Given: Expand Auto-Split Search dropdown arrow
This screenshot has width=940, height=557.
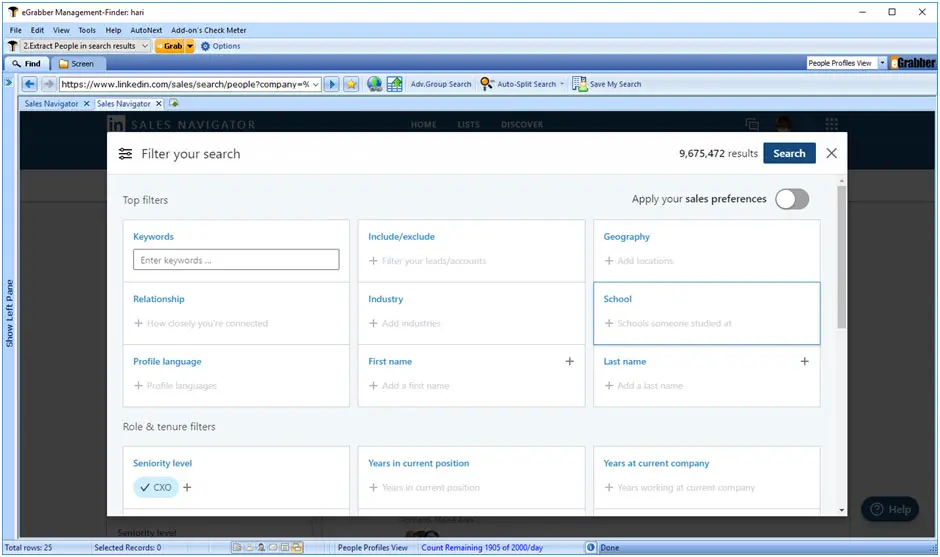Looking at the screenshot, I should pyautogui.click(x=562, y=84).
